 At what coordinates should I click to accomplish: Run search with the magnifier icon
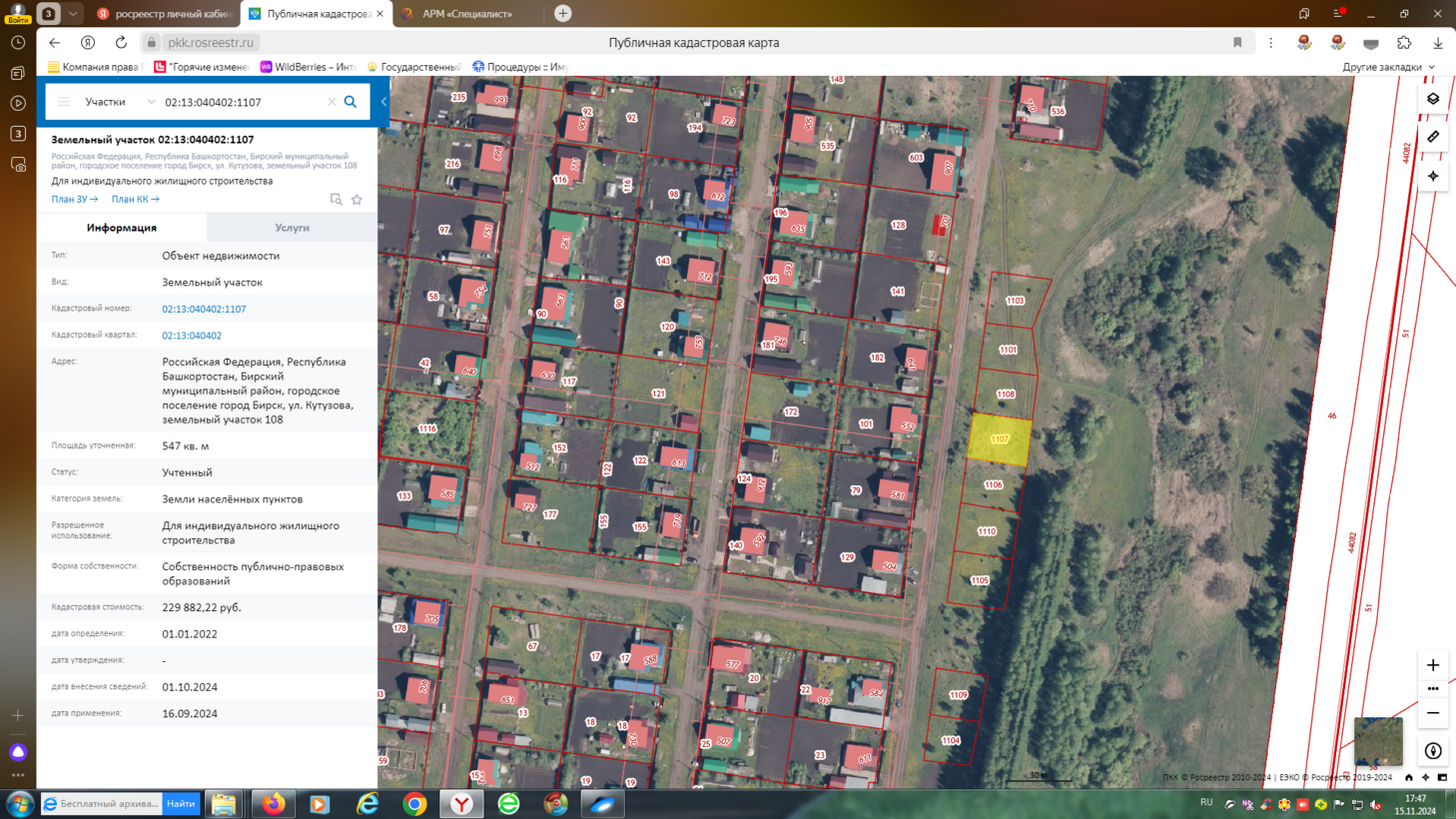pyautogui.click(x=351, y=102)
